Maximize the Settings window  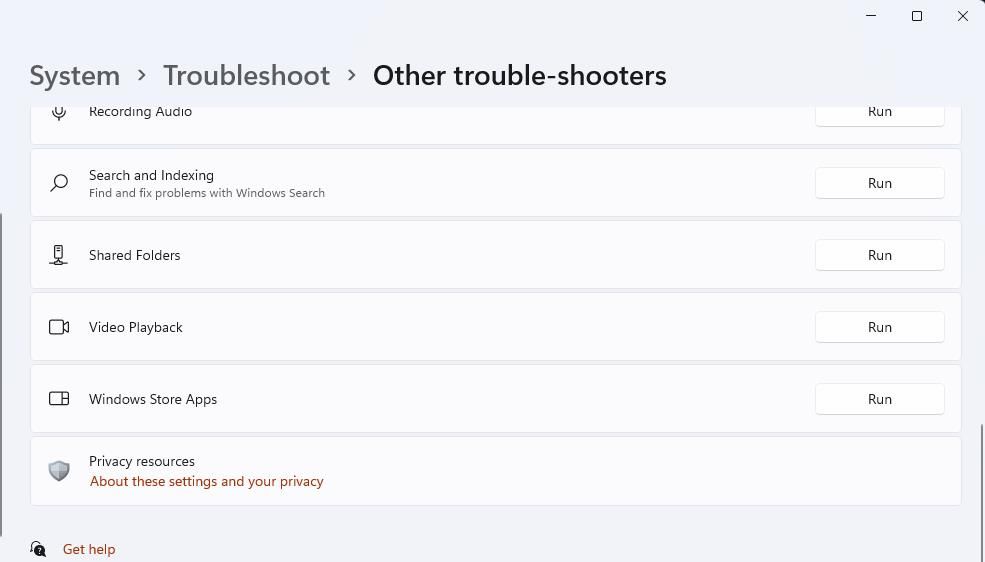pyautogui.click(x=917, y=16)
